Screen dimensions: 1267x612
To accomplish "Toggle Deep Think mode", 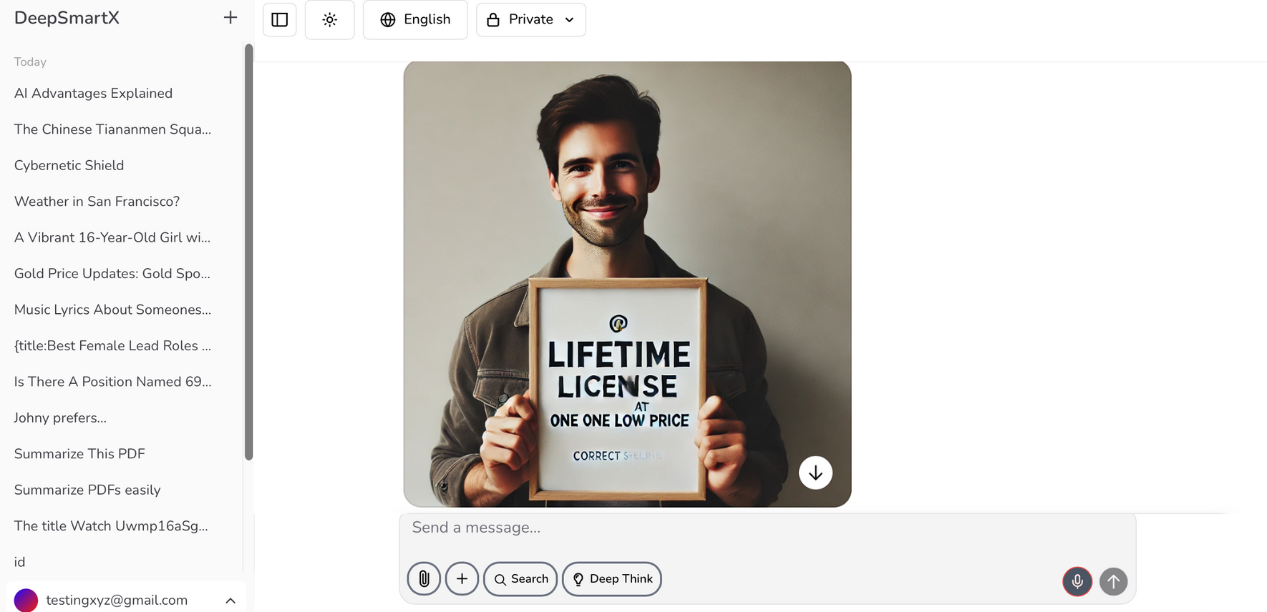I will click(x=612, y=579).
